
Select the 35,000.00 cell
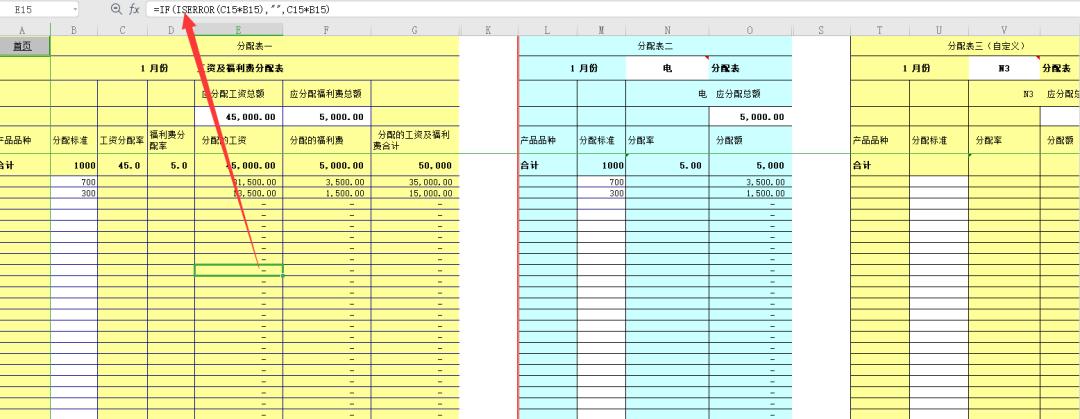pyautogui.click(x=415, y=182)
